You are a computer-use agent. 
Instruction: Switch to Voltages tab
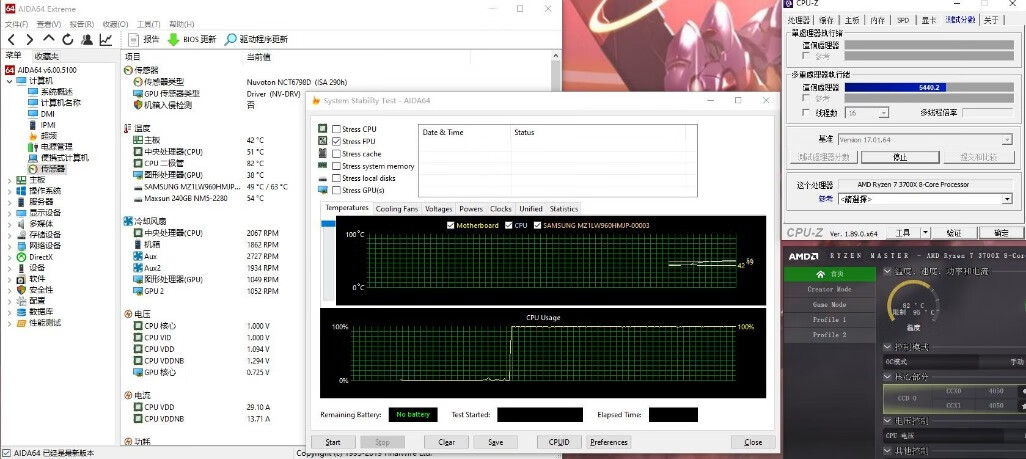pyautogui.click(x=438, y=209)
